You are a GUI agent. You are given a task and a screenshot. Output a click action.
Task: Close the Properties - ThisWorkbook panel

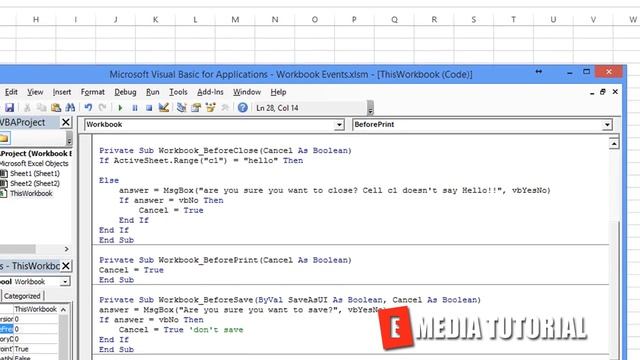coord(66,266)
